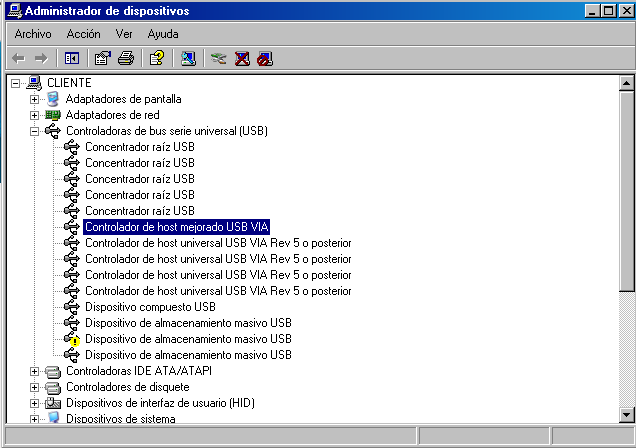The width and height of the screenshot is (636, 448).
Task: Maximize the Administrador de dispositivos window
Action: 608,11
